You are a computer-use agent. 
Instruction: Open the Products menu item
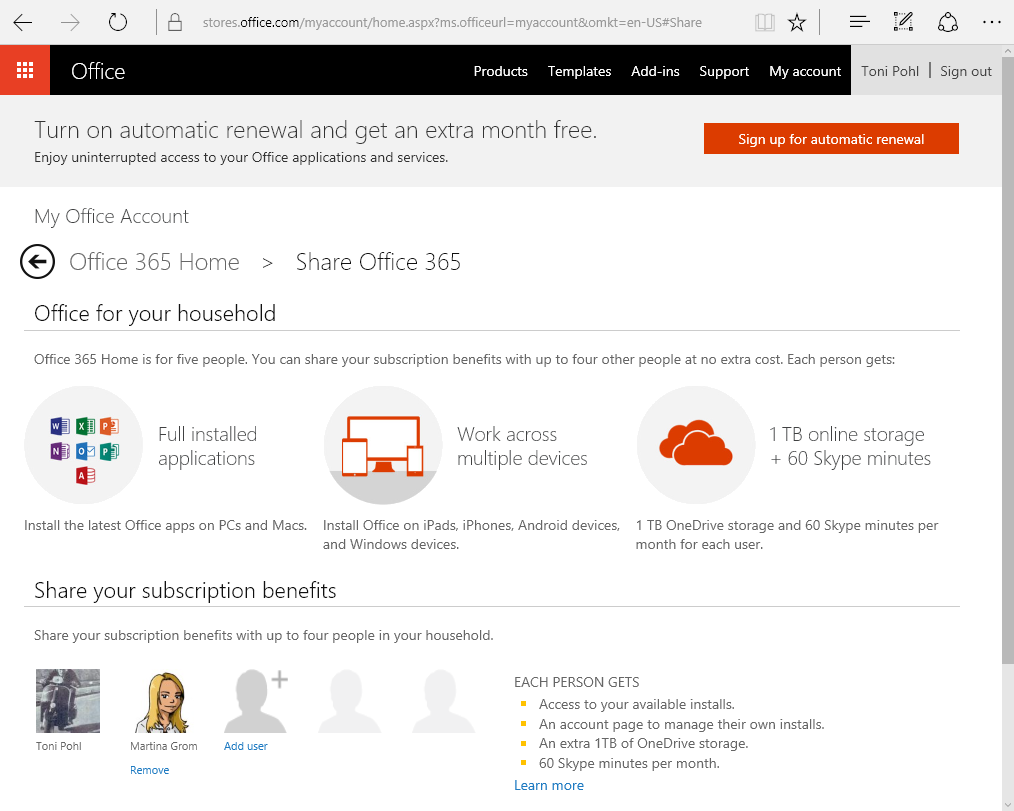pos(500,71)
